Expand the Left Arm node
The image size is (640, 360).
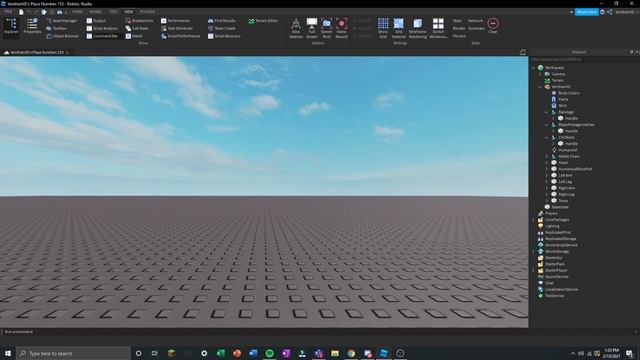[x=547, y=175]
